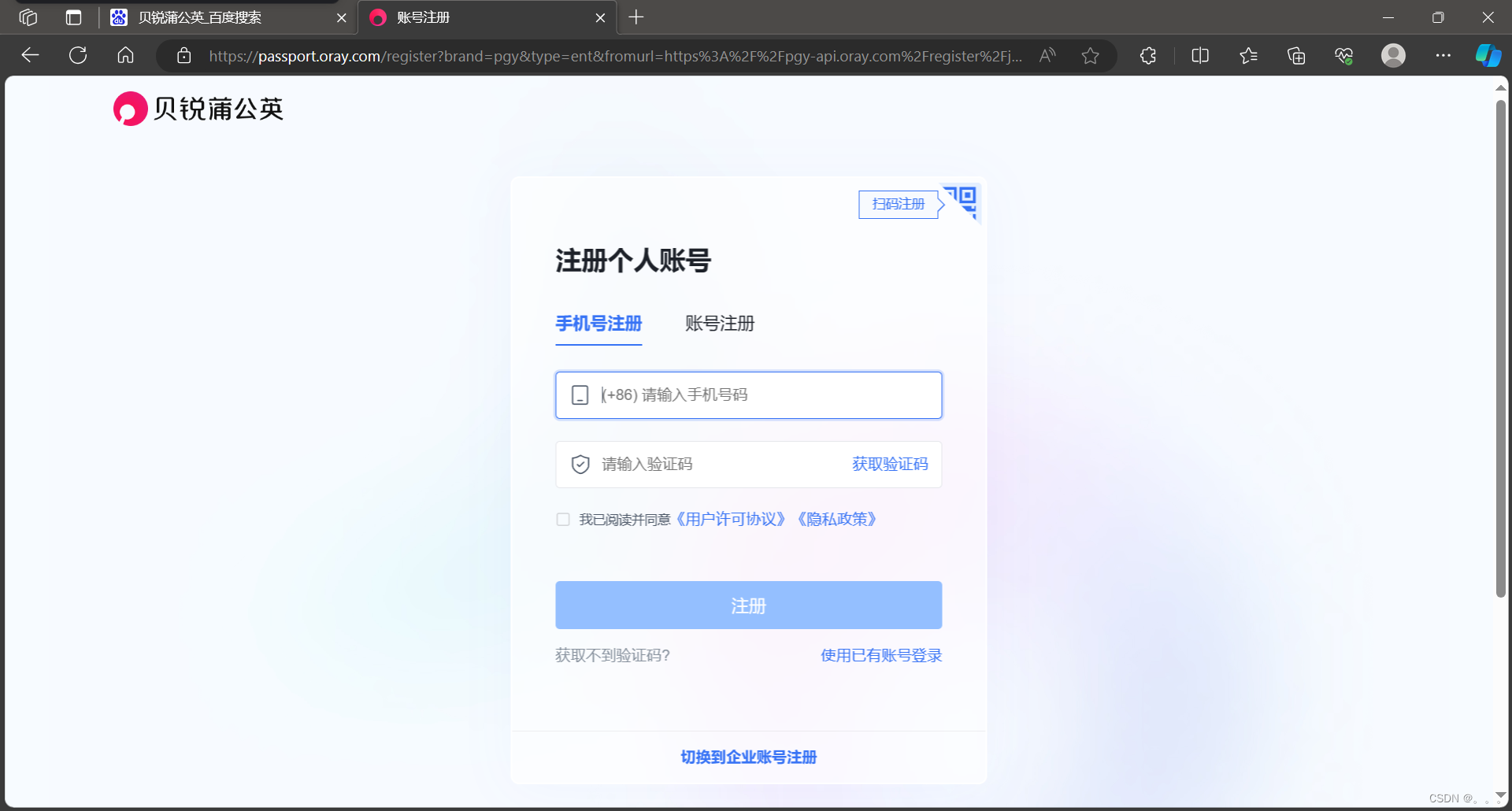This screenshot has height=811, width=1512.
Task: Switch to the 账号注册 tab
Action: tap(720, 324)
